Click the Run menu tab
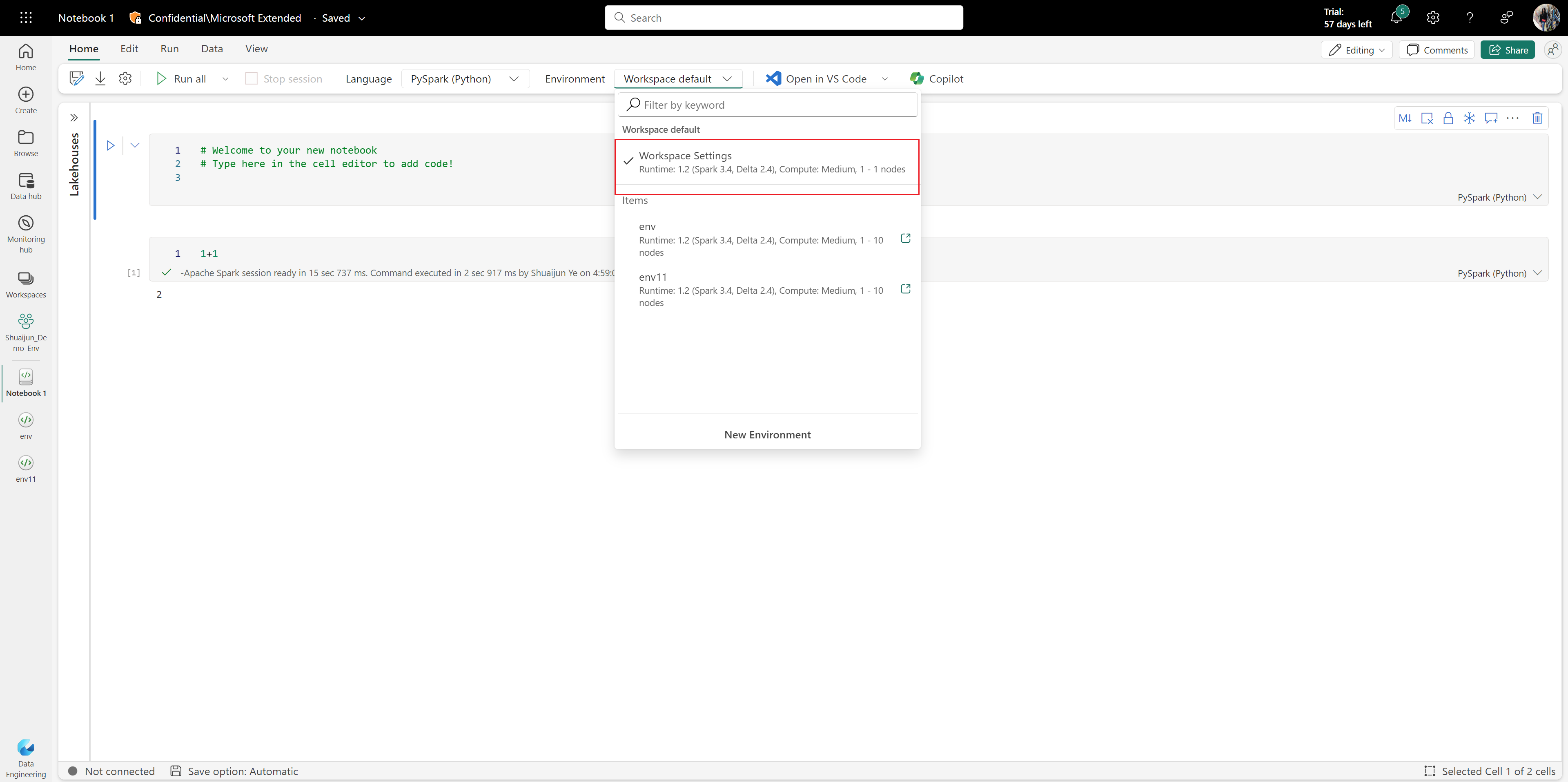The height and width of the screenshot is (782, 1568). coord(169,48)
